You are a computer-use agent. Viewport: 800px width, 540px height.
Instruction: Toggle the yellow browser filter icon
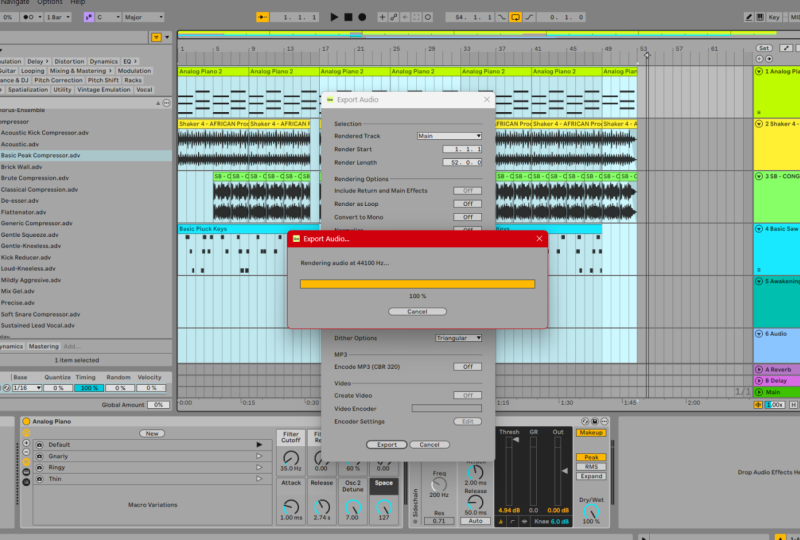(x=157, y=37)
